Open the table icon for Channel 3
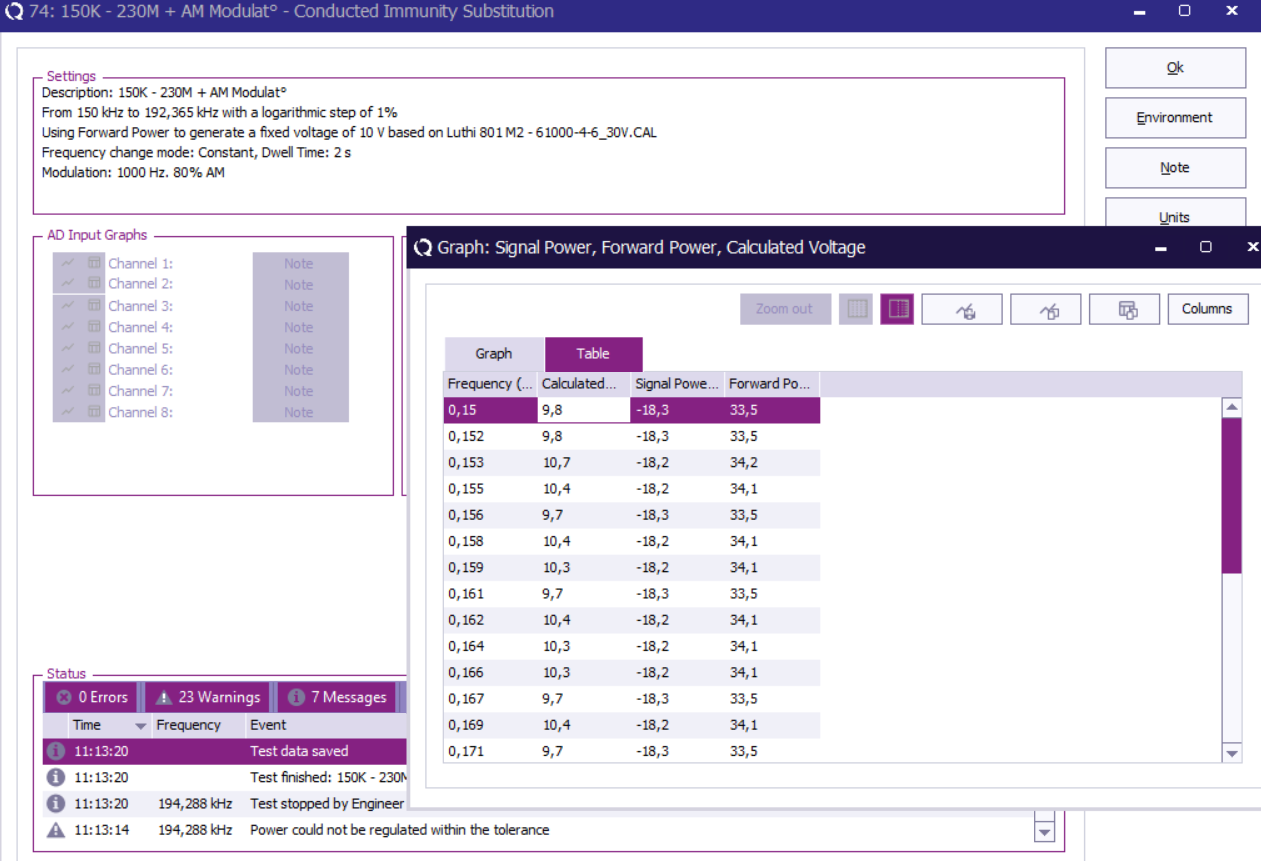 (x=93, y=306)
